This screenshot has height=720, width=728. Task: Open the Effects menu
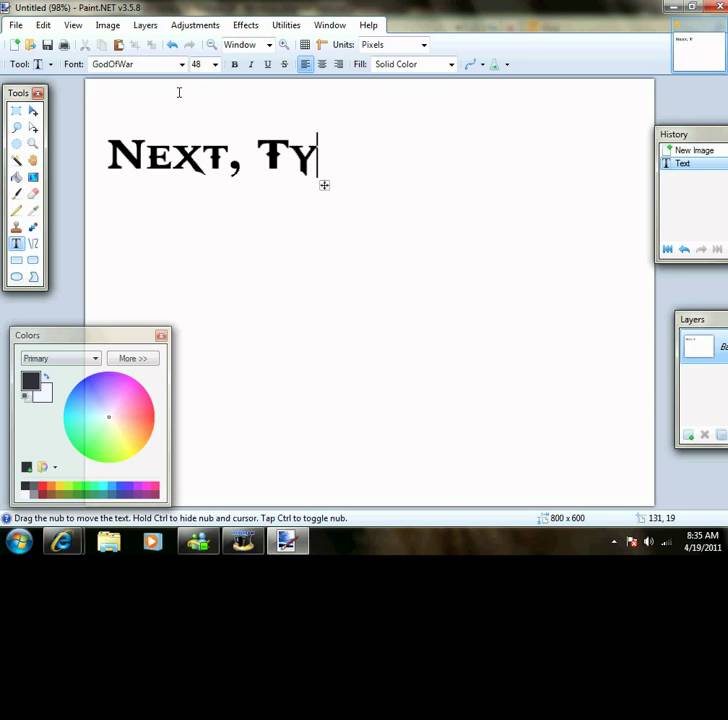pyautogui.click(x=246, y=25)
